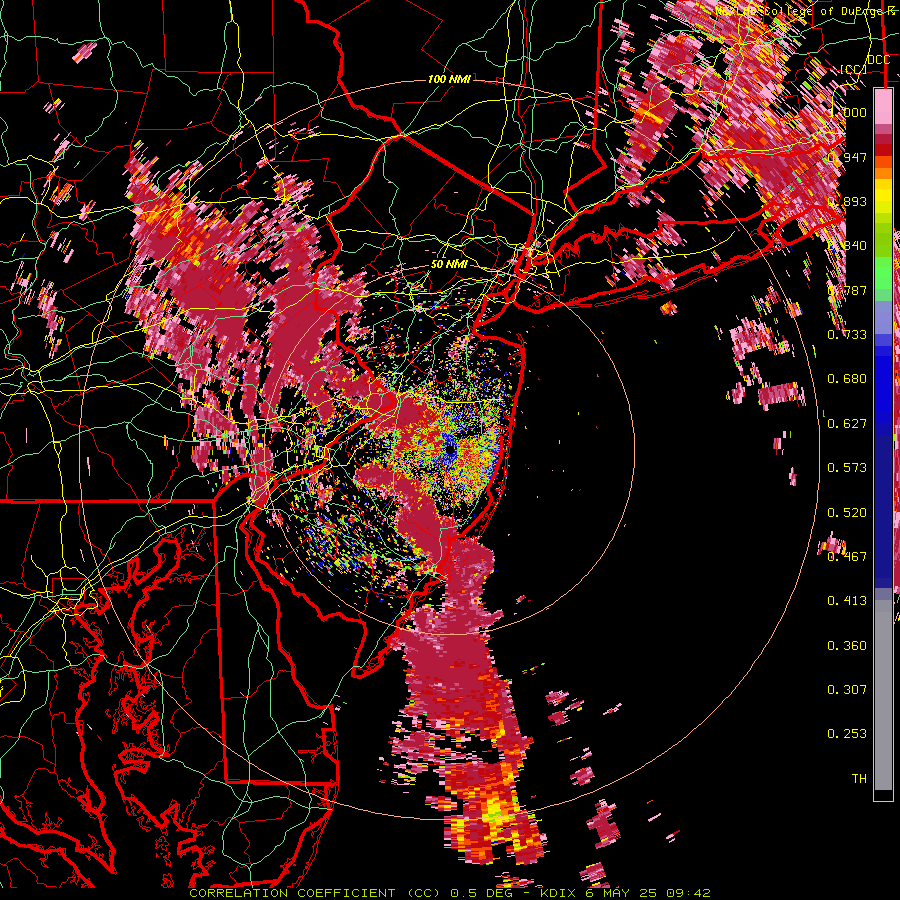This screenshot has height=900, width=900.
Task: Click the 0.253 color scale value
Action: pyautogui.click(x=847, y=734)
